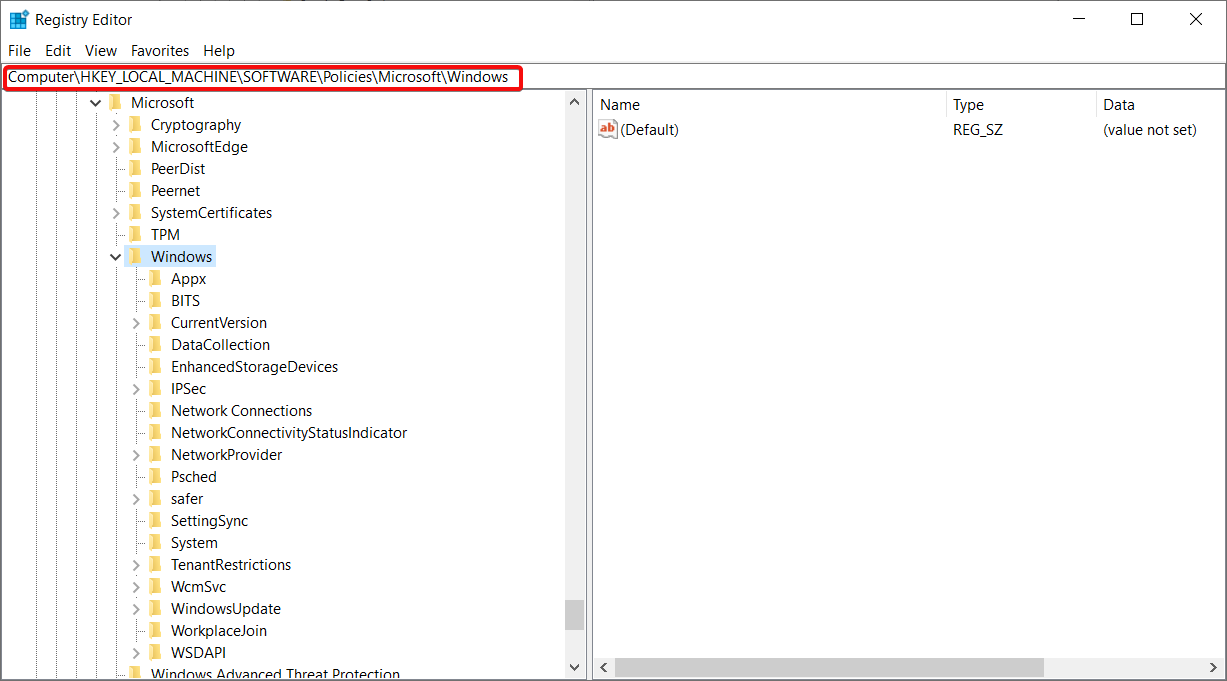Click the NetworkConnectivityStatusIndicator folder icon
Viewport: 1227px width, 681px height.
coord(155,432)
